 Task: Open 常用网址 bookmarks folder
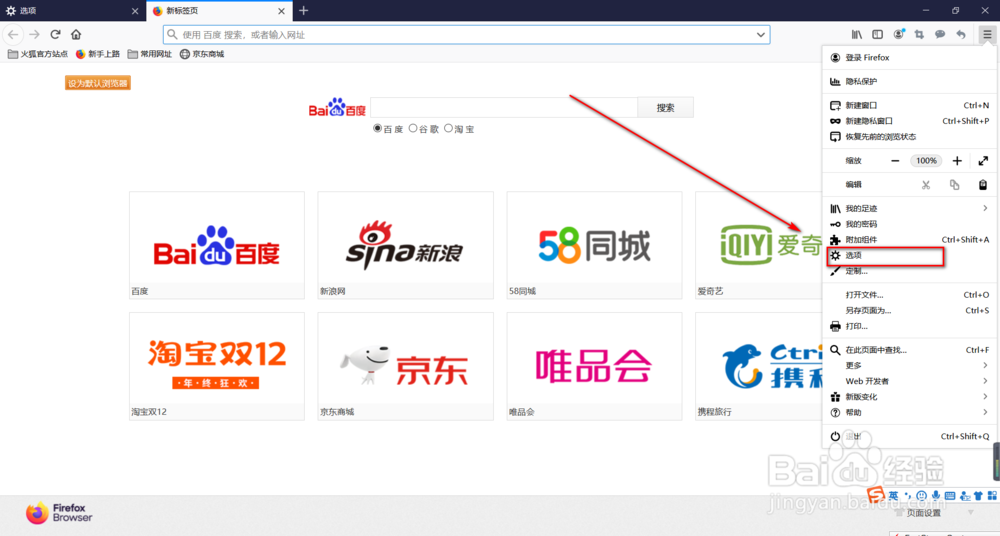tap(150, 54)
